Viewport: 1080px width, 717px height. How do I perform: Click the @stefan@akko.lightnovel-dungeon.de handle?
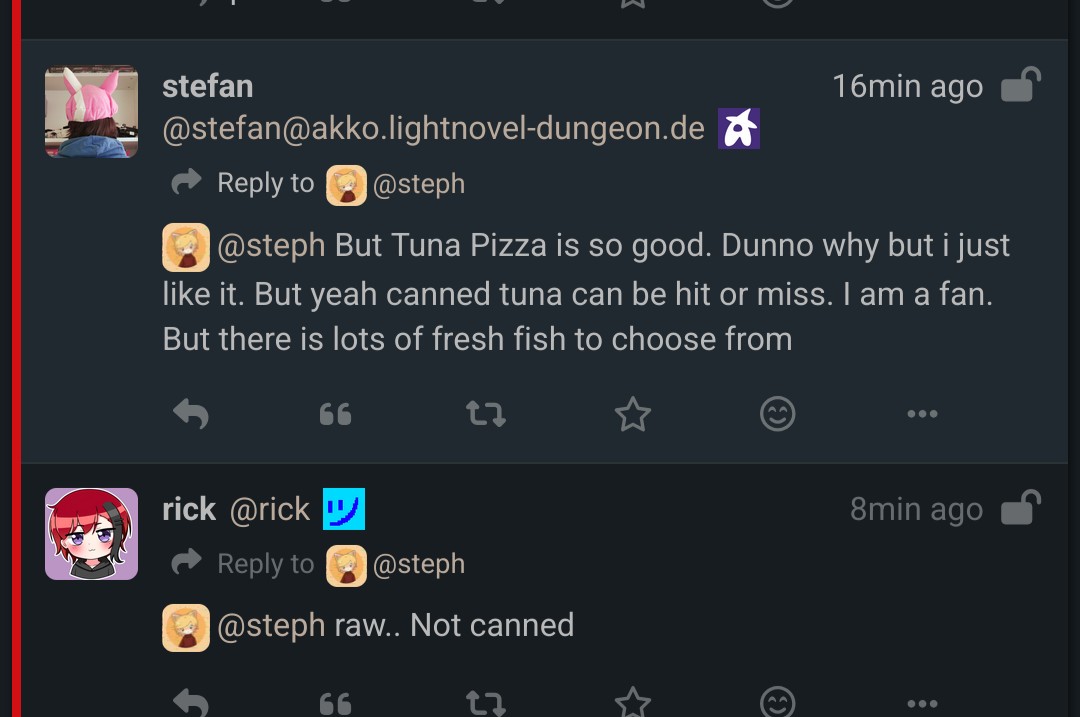coord(433,128)
